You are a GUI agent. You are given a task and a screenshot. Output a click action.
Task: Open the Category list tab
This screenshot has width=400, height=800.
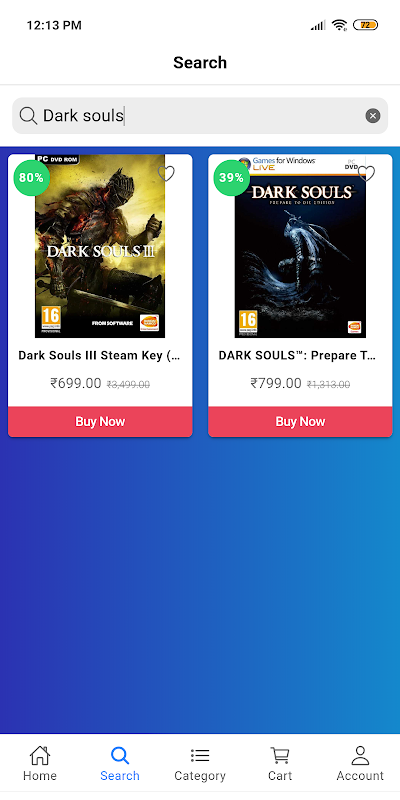coord(200,763)
